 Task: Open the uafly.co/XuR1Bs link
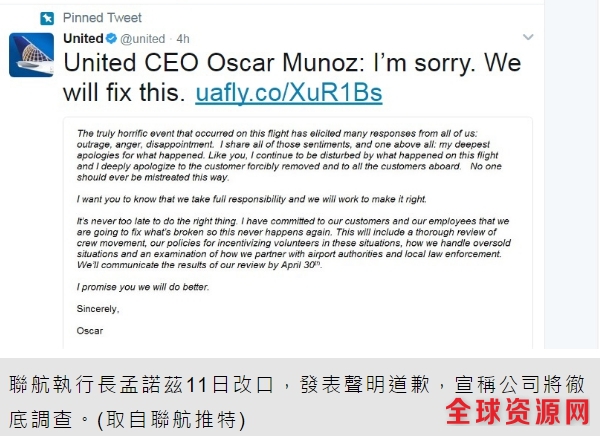click(x=289, y=93)
